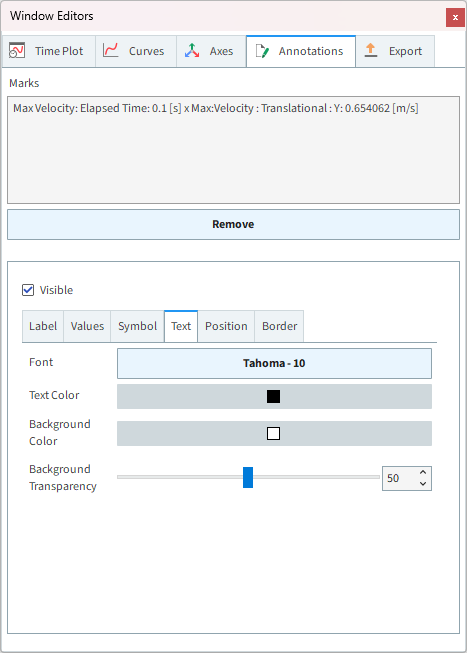Select the Max Velocity mark entry

pyautogui.click(x=216, y=108)
